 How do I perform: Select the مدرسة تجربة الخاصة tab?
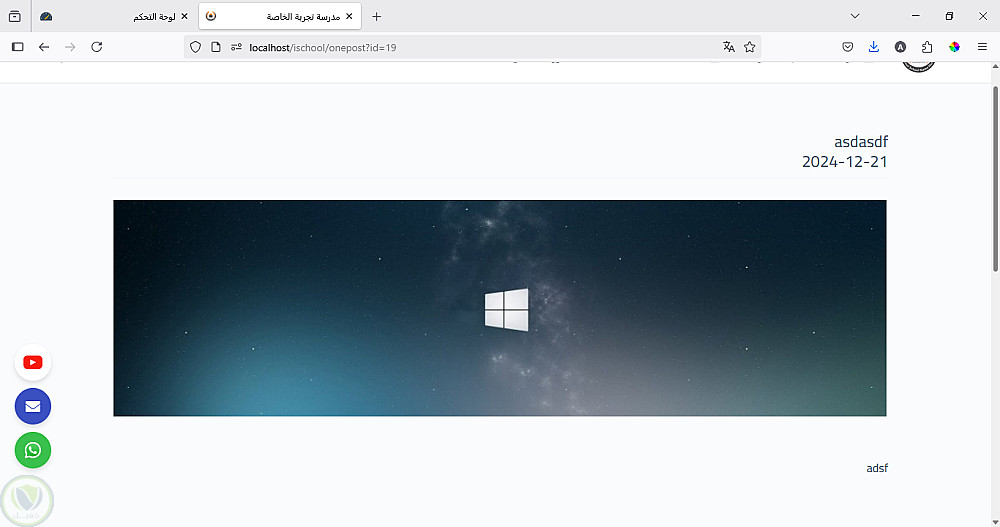pyautogui.click(x=280, y=17)
